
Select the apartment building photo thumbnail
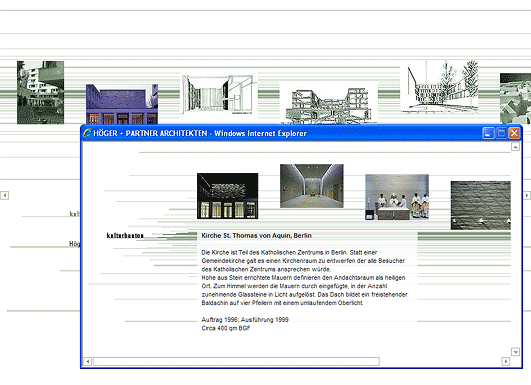pos(40,92)
